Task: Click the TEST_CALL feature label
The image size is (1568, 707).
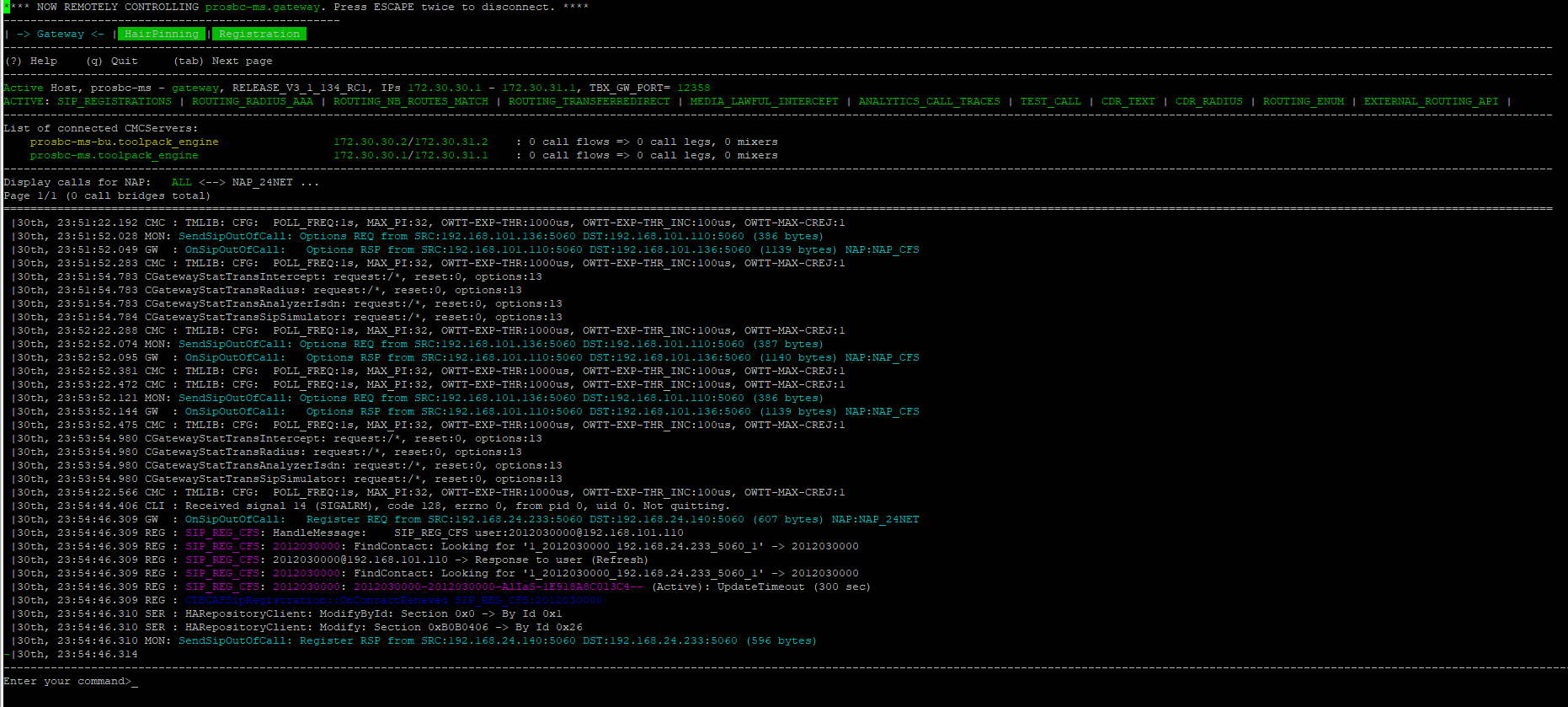Action: point(1050,101)
